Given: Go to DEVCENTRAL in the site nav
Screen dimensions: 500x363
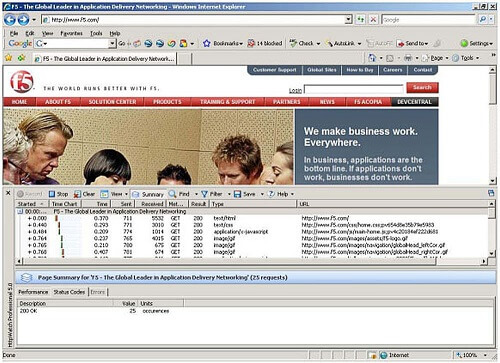Looking at the screenshot, I should click(x=414, y=102).
